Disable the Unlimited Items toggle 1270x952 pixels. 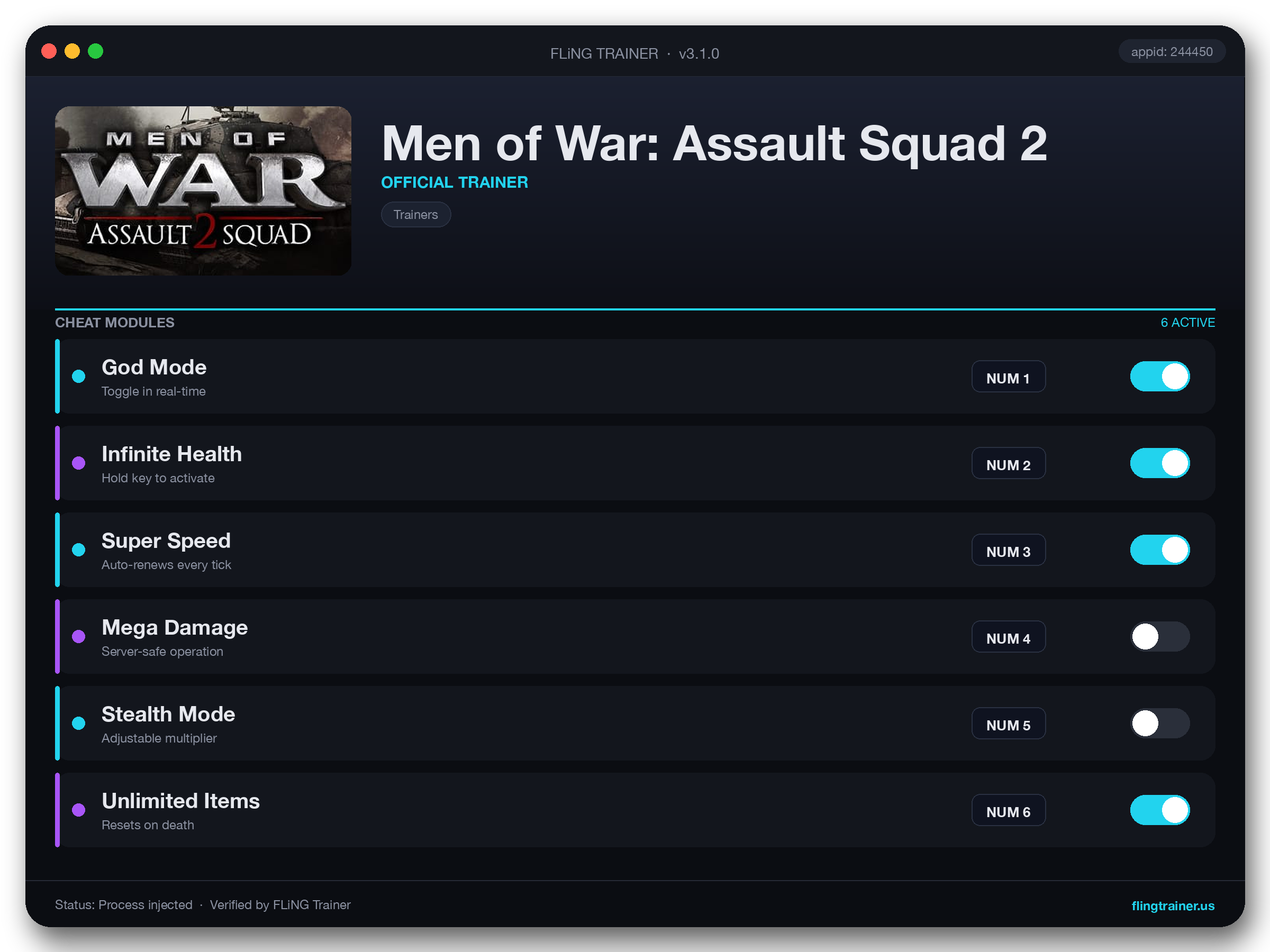pyautogui.click(x=1160, y=810)
